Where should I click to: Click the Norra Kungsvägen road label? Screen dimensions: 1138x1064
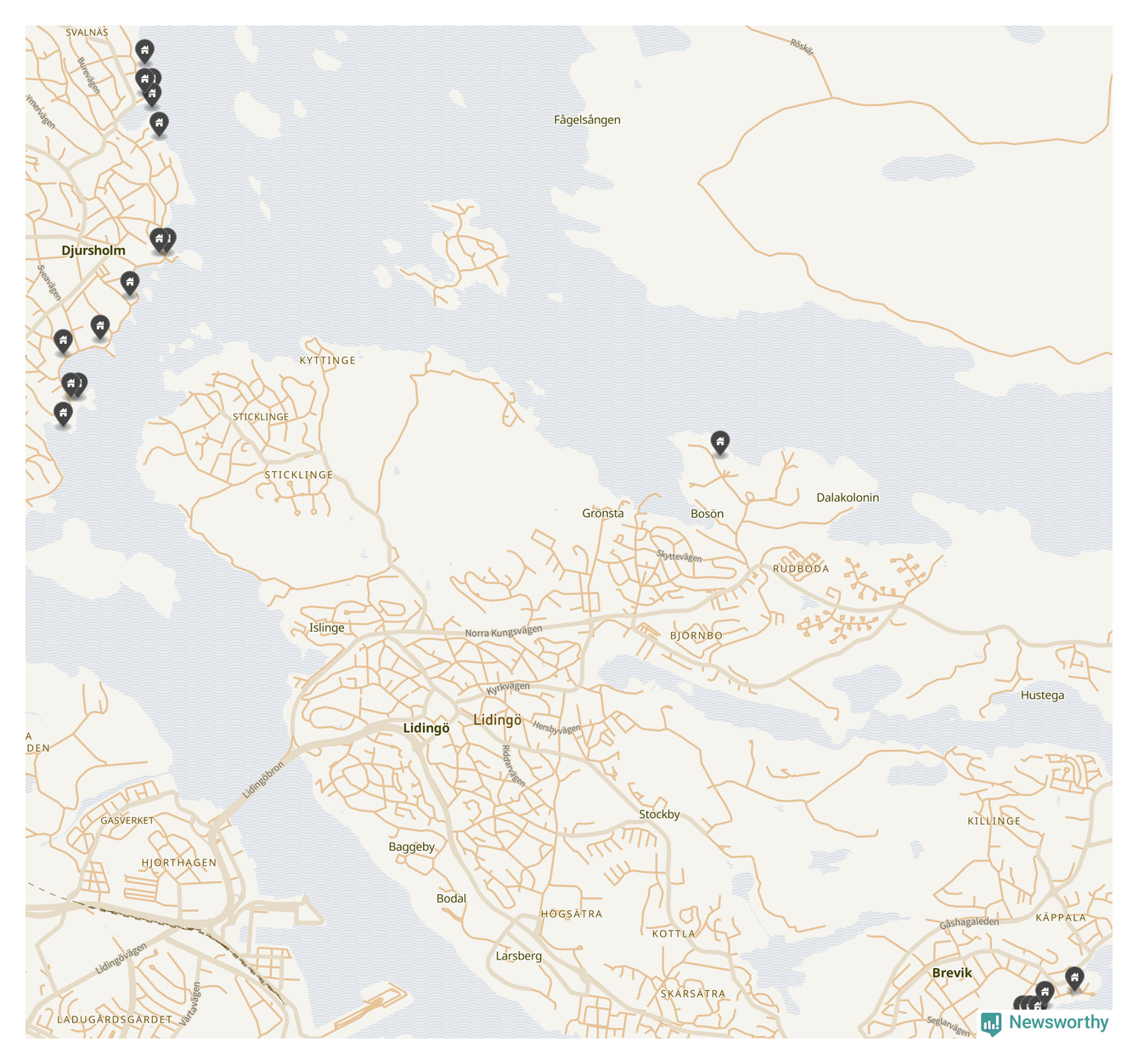503,632
